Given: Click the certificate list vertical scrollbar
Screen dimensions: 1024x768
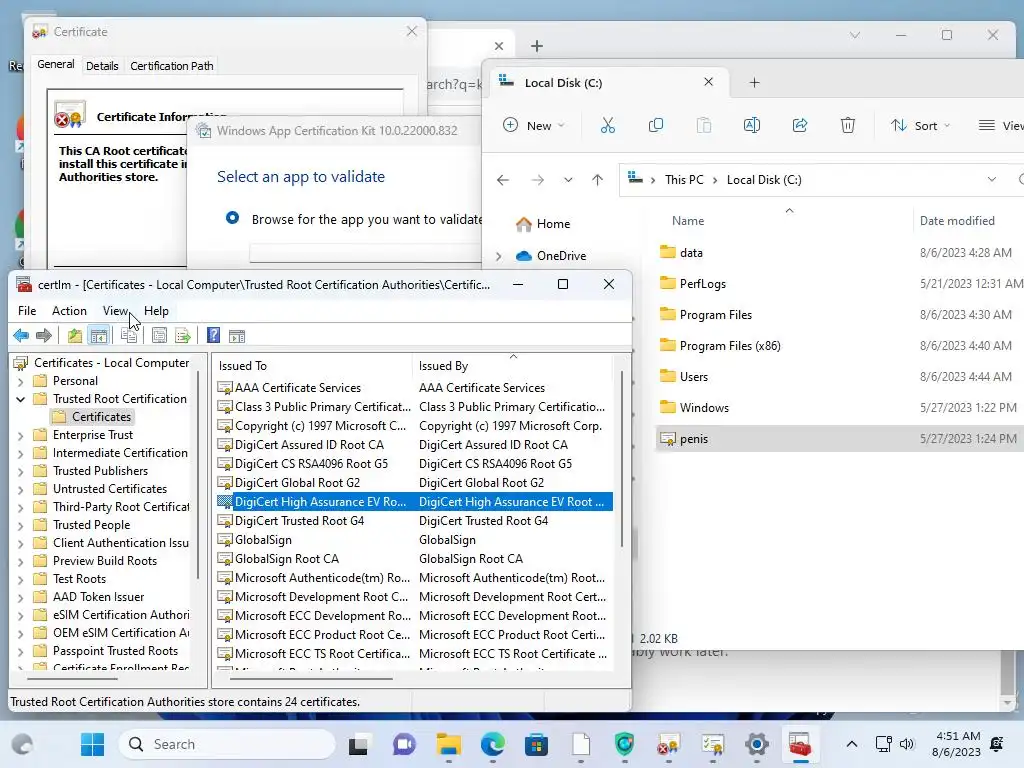Looking at the screenshot, I should [x=622, y=457].
